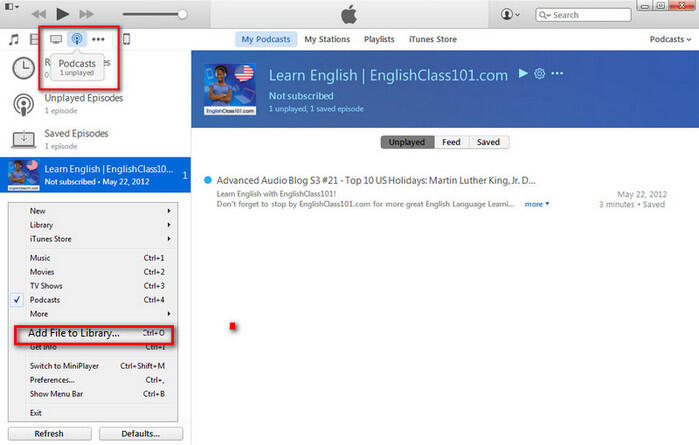Click the Podcasts icon in the toolbar
The height and width of the screenshot is (445, 699).
[x=77, y=40]
